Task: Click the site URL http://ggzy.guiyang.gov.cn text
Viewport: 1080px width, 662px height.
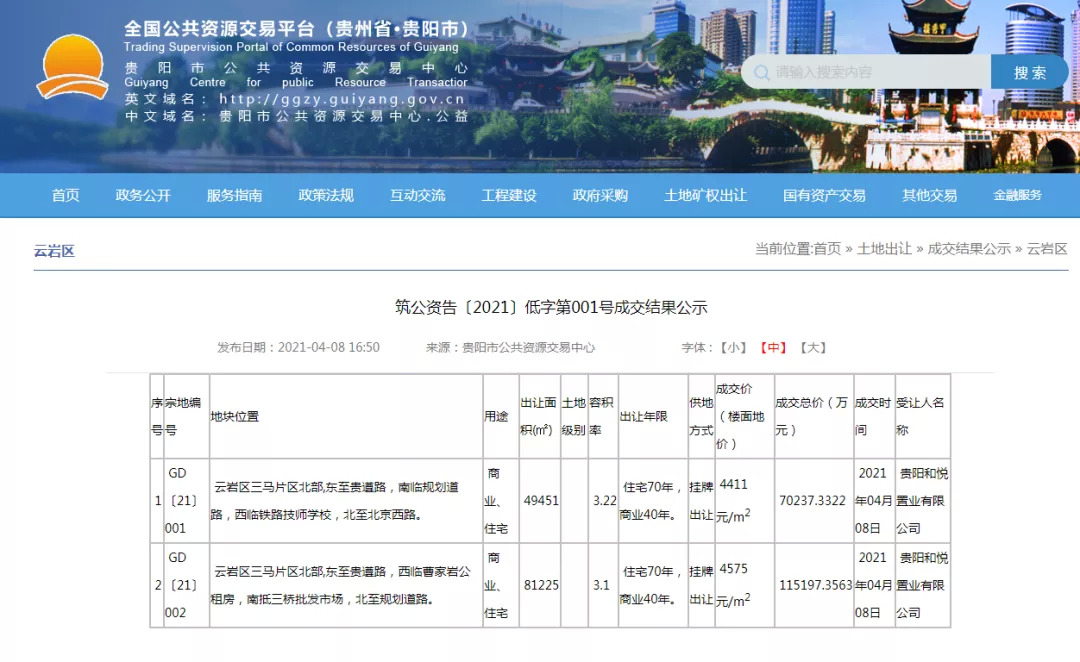Action: (x=342, y=99)
